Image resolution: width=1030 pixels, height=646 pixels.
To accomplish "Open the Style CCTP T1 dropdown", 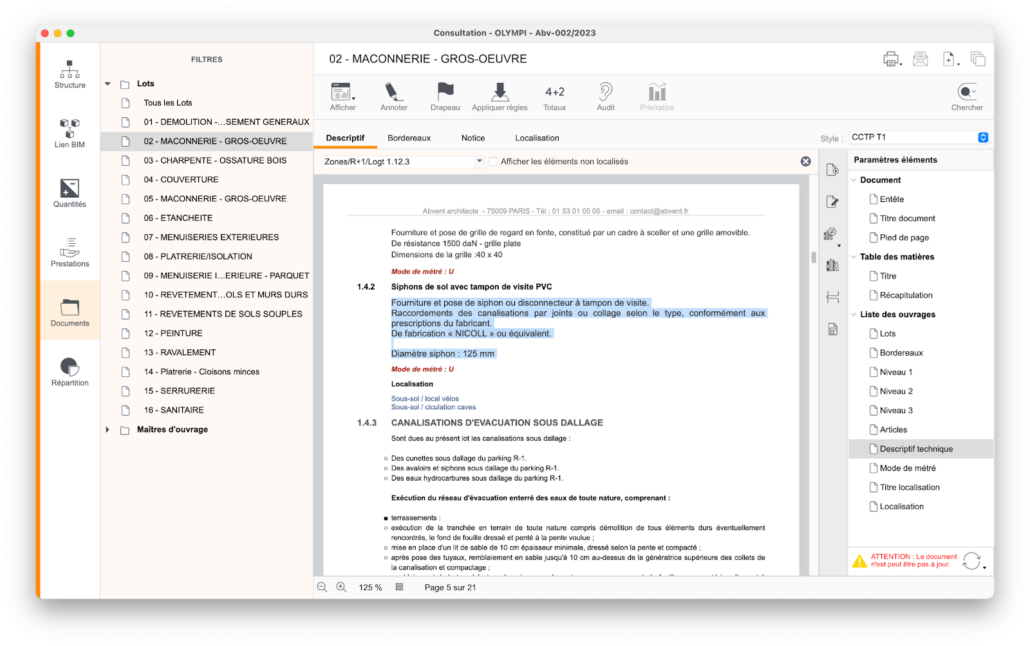I will (x=919, y=137).
